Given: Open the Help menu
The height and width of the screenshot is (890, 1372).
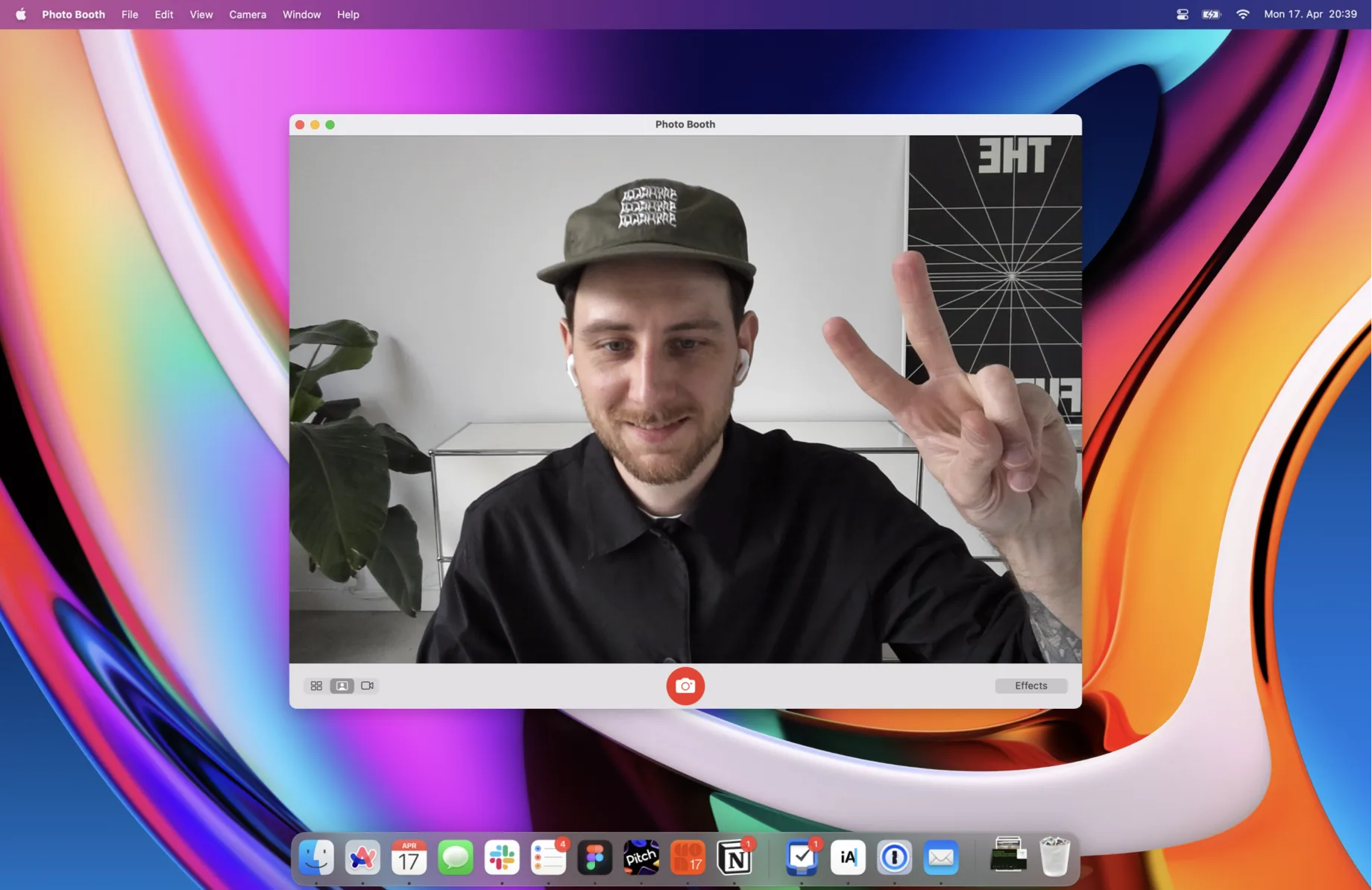Looking at the screenshot, I should (x=348, y=14).
